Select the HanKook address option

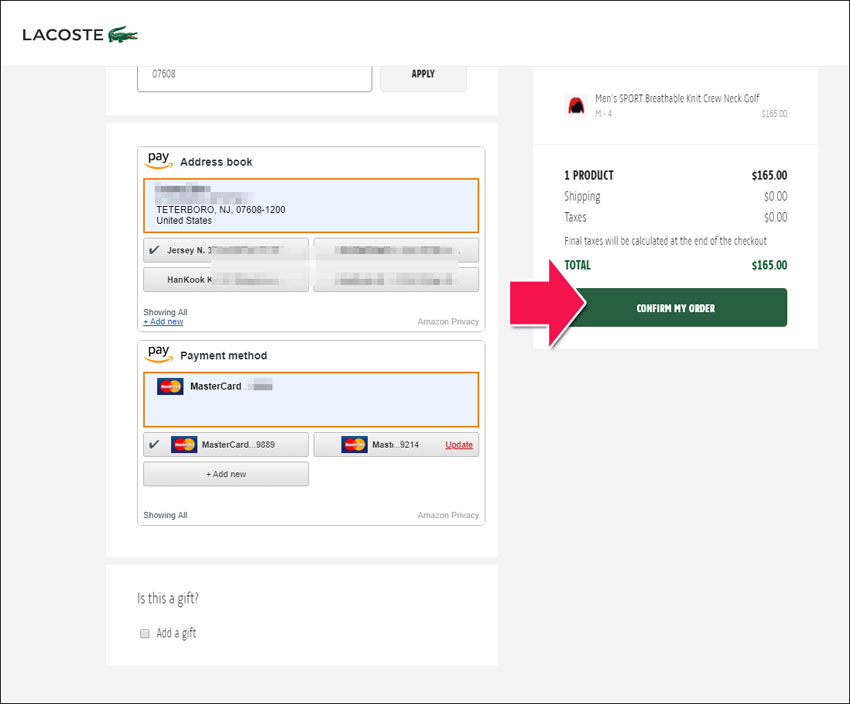click(x=226, y=280)
